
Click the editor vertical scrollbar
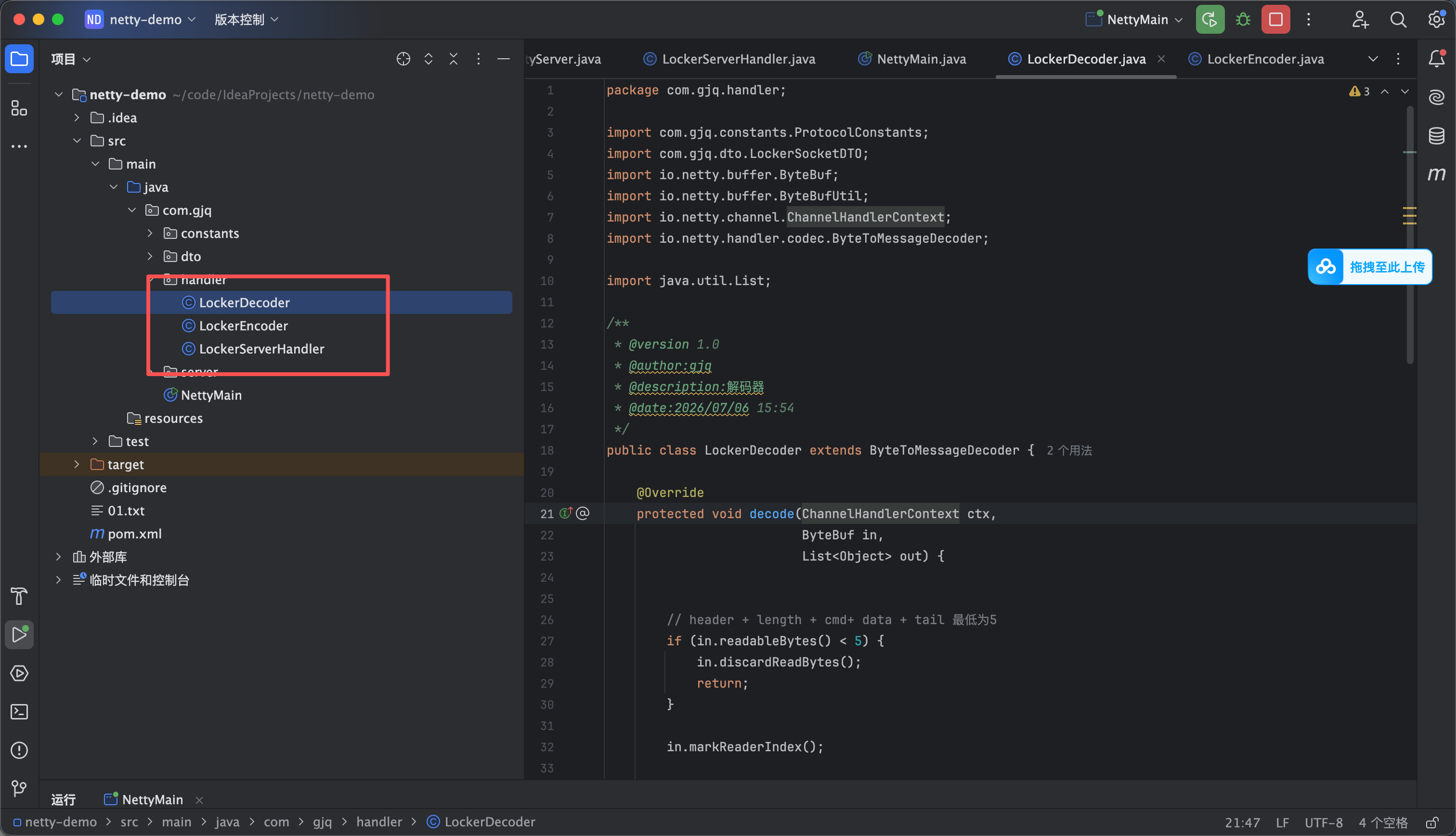click(x=1409, y=235)
